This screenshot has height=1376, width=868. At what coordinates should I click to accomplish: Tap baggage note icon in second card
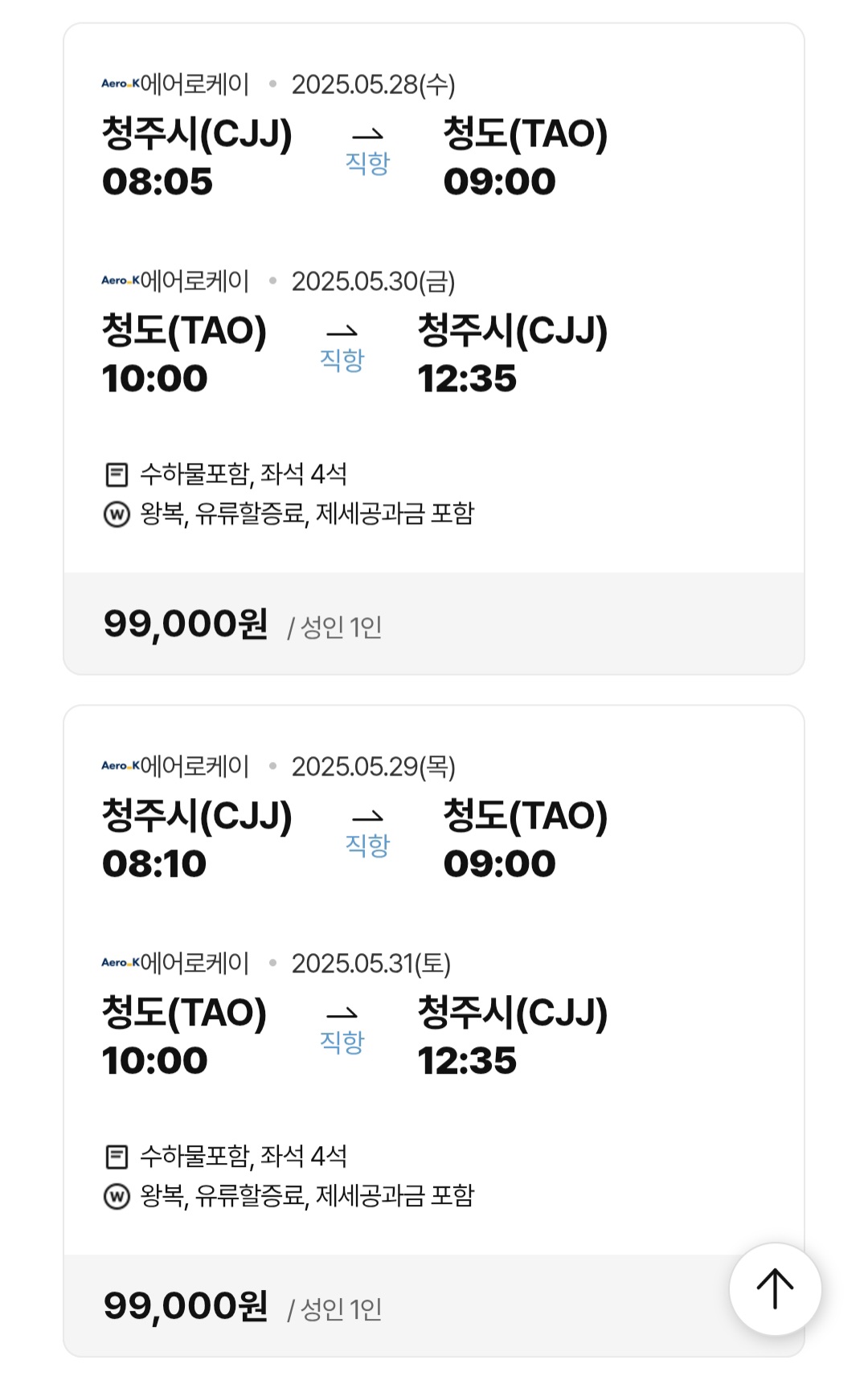click(x=117, y=1157)
